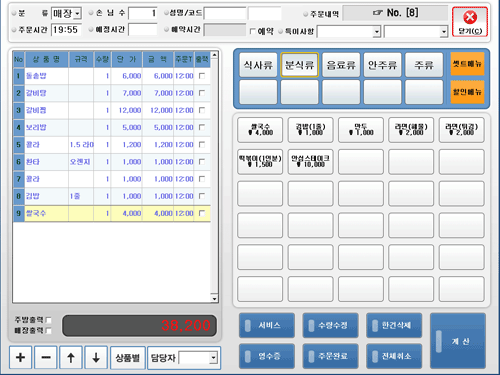Move selected row up with up-arrow button
500x375 pixels.
[x=71, y=357]
